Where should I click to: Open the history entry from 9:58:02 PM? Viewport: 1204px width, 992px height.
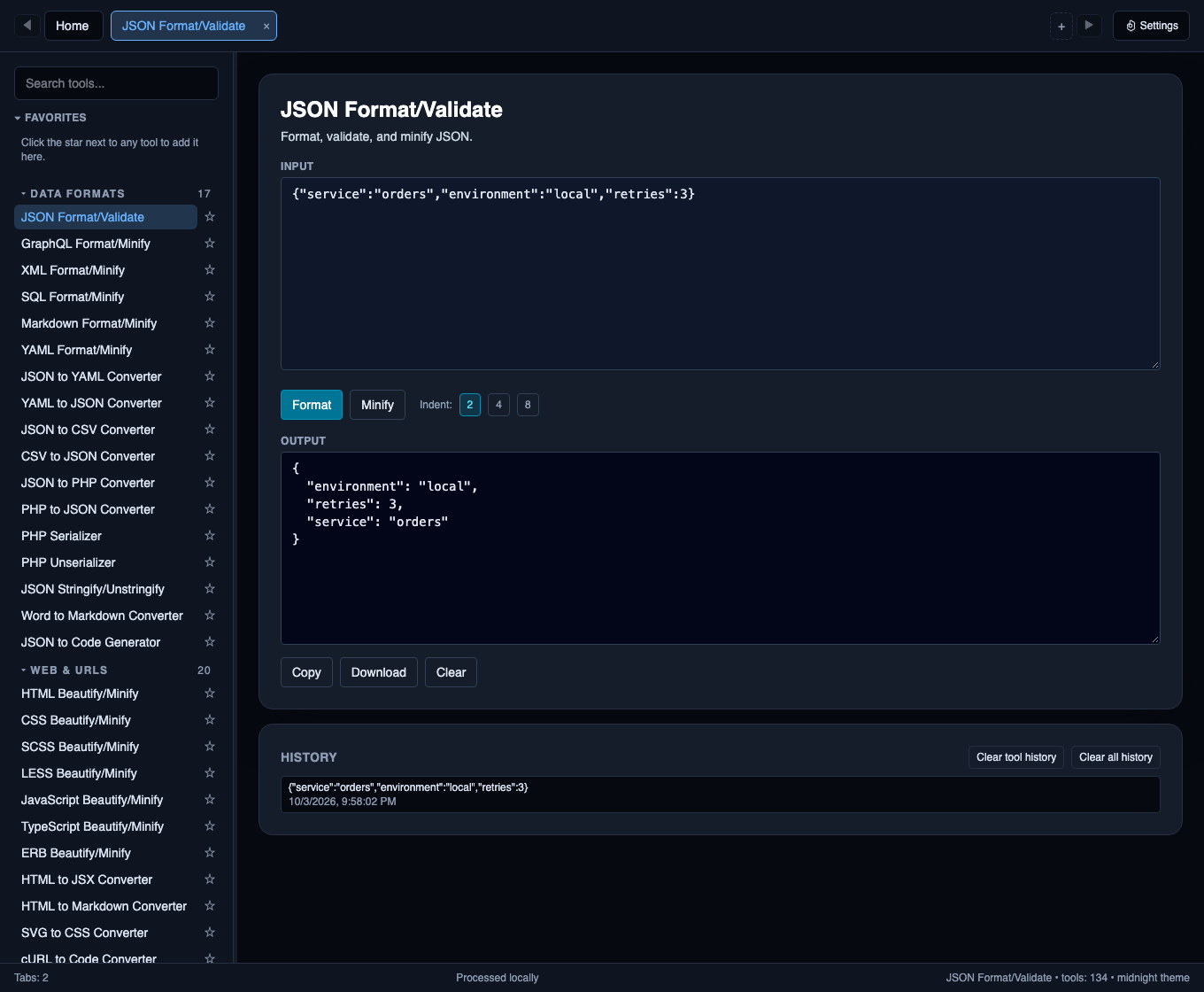point(721,794)
